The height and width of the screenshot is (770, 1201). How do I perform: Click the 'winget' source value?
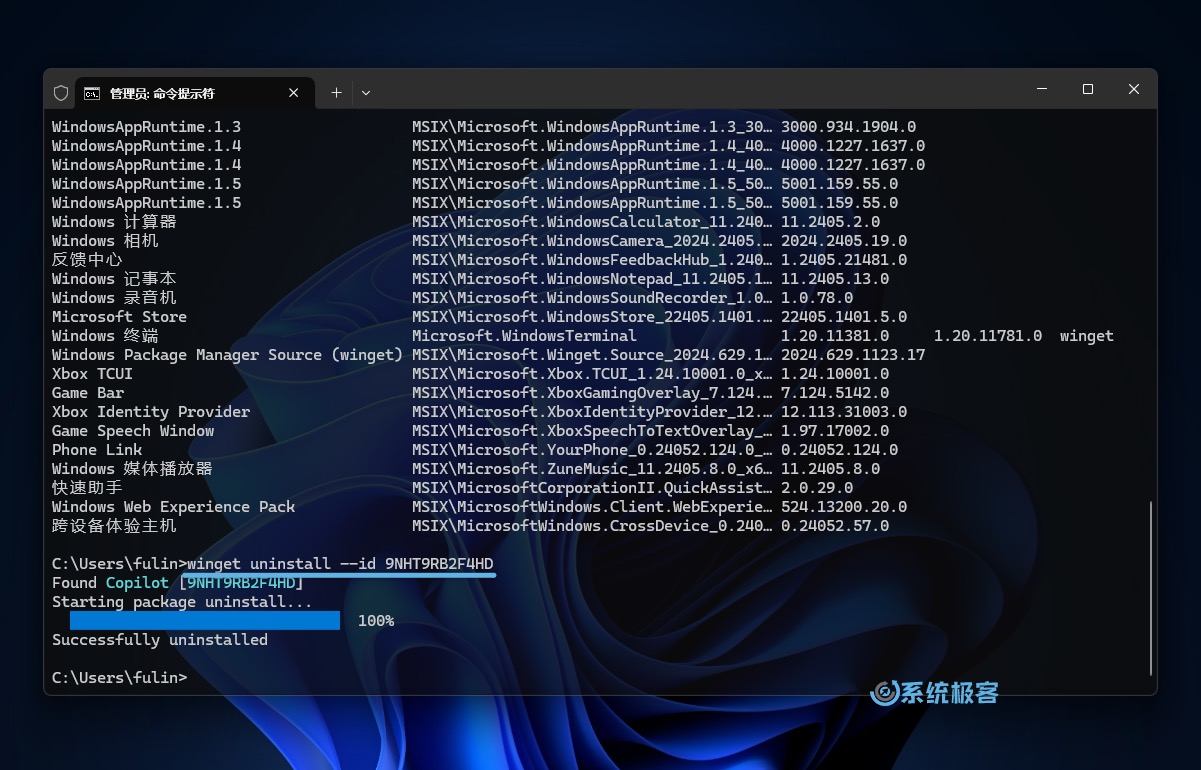click(x=1087, y=336)
